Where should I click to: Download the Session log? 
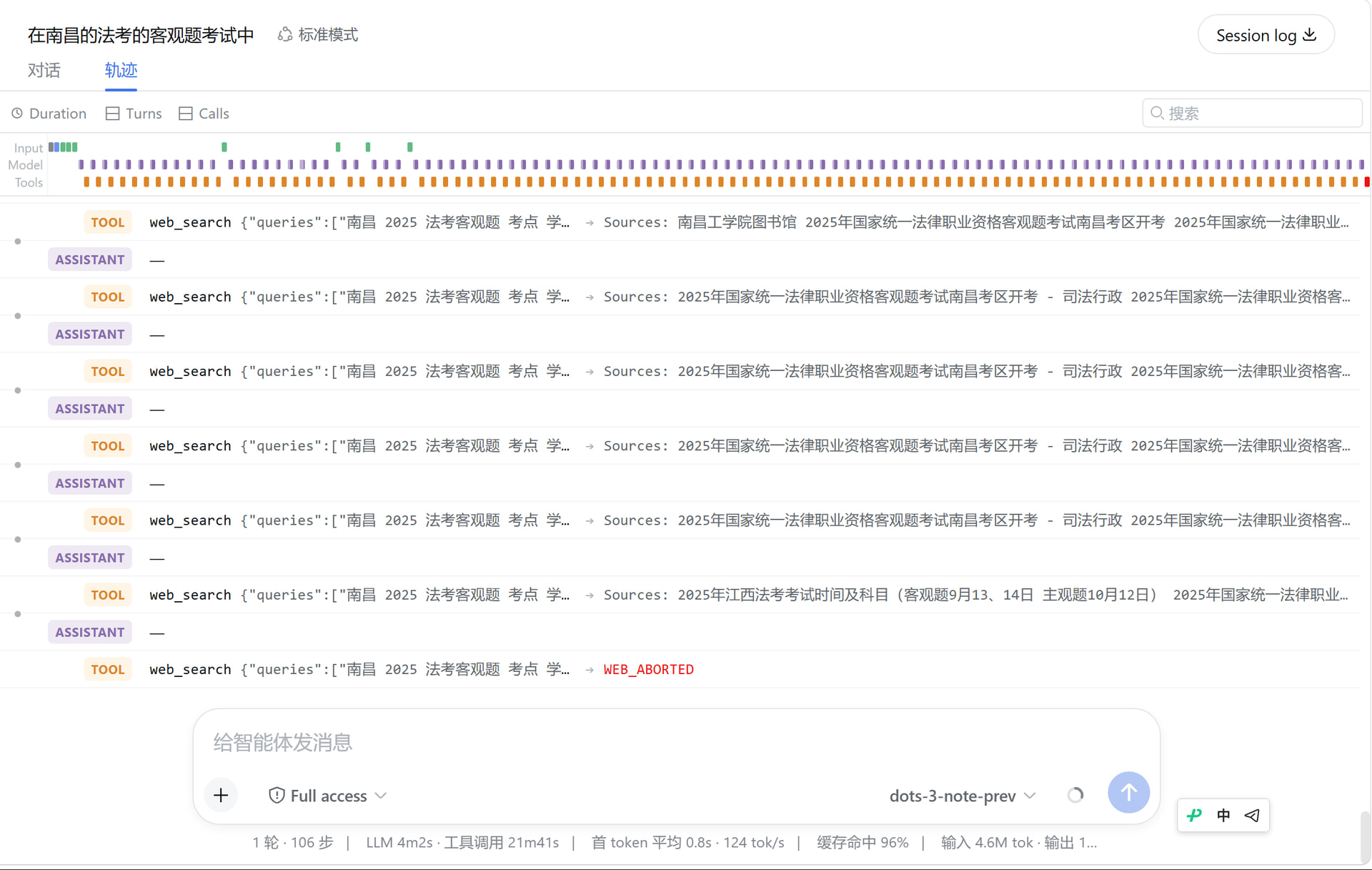coord(1266,35)
